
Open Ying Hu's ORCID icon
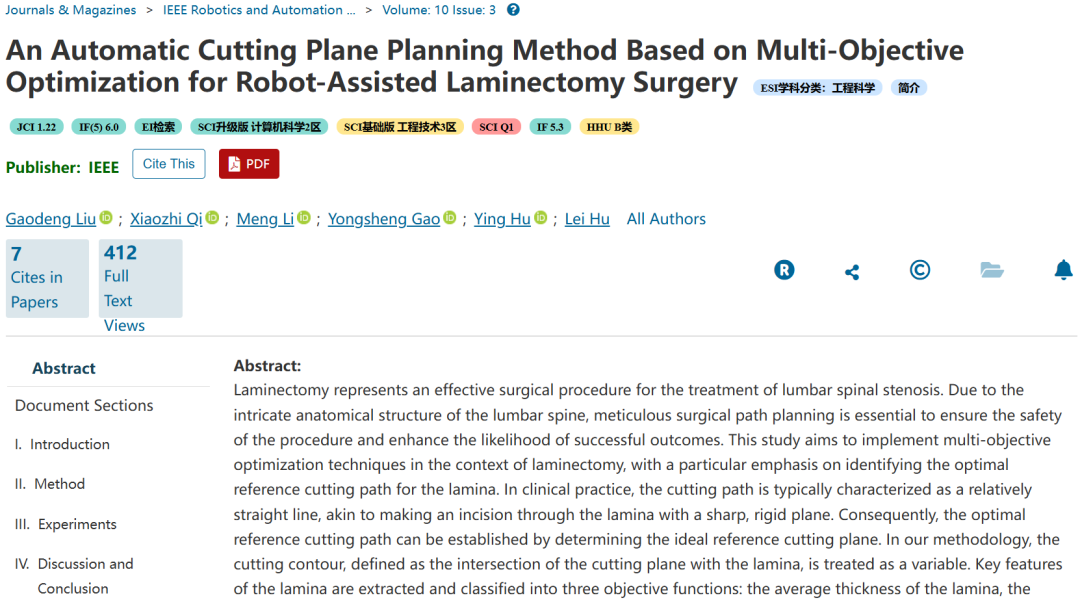pos(541,218)
